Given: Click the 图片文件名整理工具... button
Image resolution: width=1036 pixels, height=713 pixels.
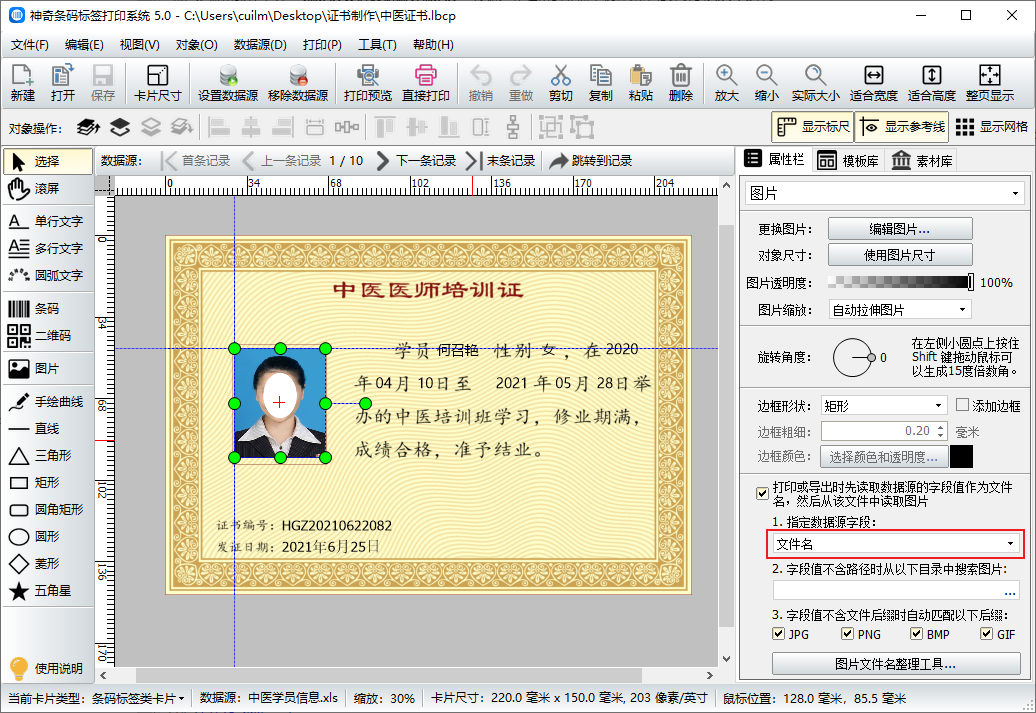Looking at the screenshot, I should [x=895, y=664].
